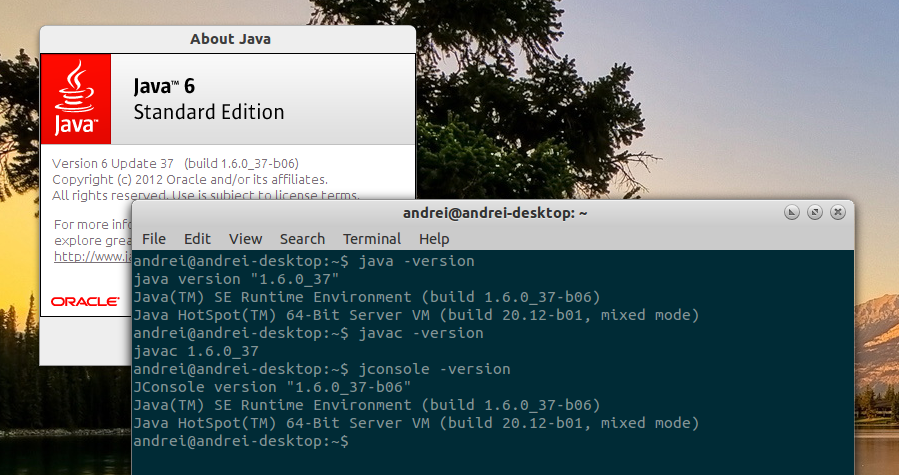The height and width of the screenshot is (475, 899).
Task: Open the Search menu in terminal
Action: click(x=302, y=239)
